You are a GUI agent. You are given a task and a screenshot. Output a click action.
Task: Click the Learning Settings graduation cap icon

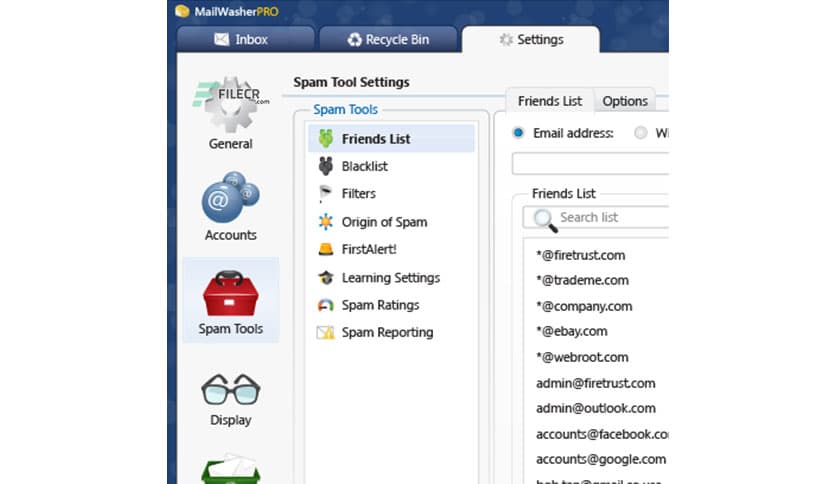(326, 277)
